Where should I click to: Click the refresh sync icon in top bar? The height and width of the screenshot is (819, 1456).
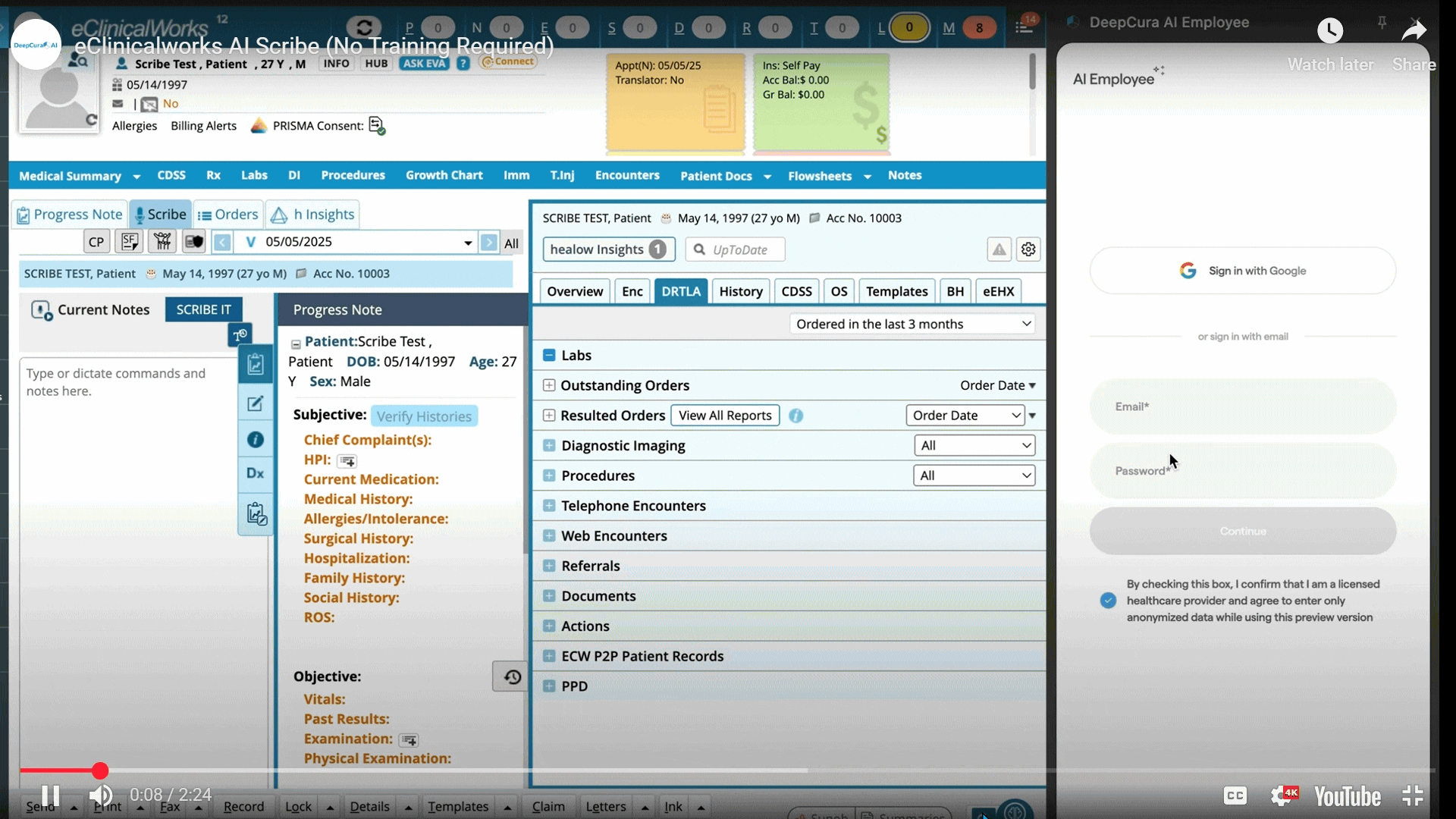[x=364, y=28]
